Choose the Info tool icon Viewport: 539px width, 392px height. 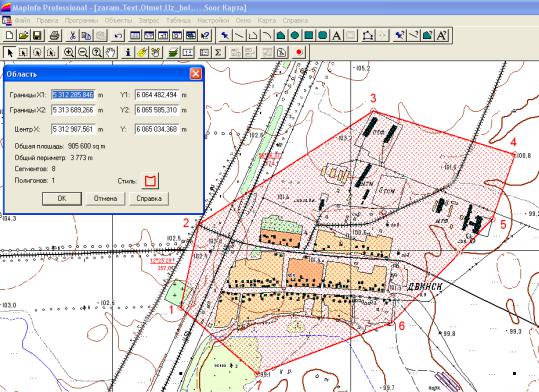point(128,53)
